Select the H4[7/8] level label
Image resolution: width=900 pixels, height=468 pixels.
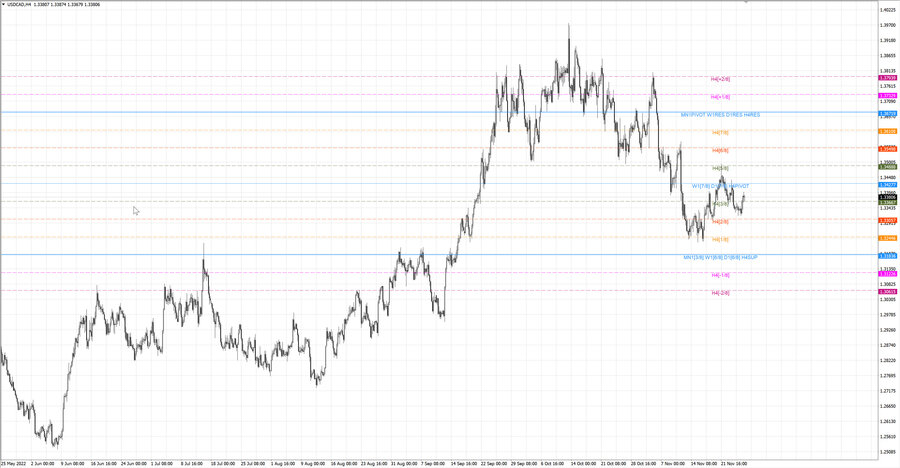(720, 133)
